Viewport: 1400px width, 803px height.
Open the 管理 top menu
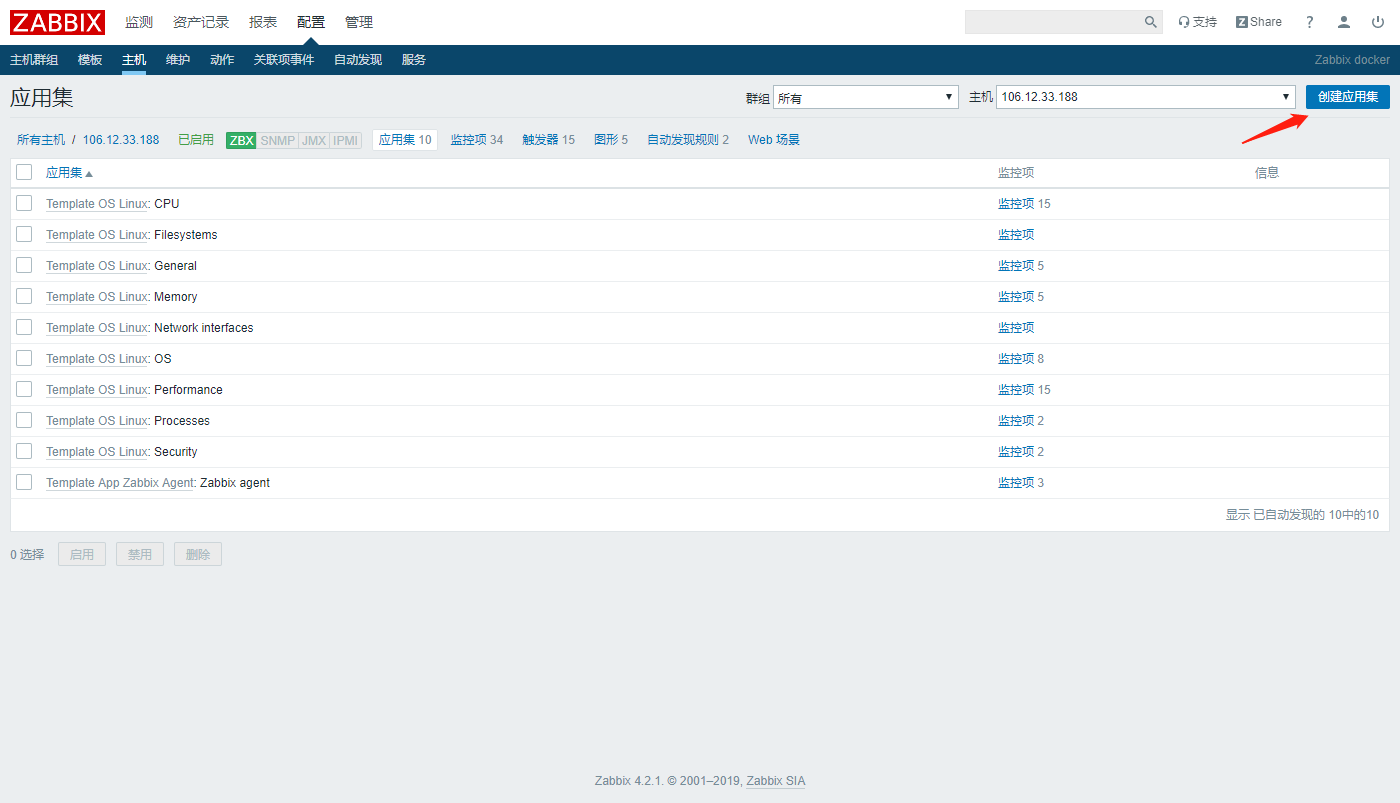pyautogui.click(x=359, y=22)
